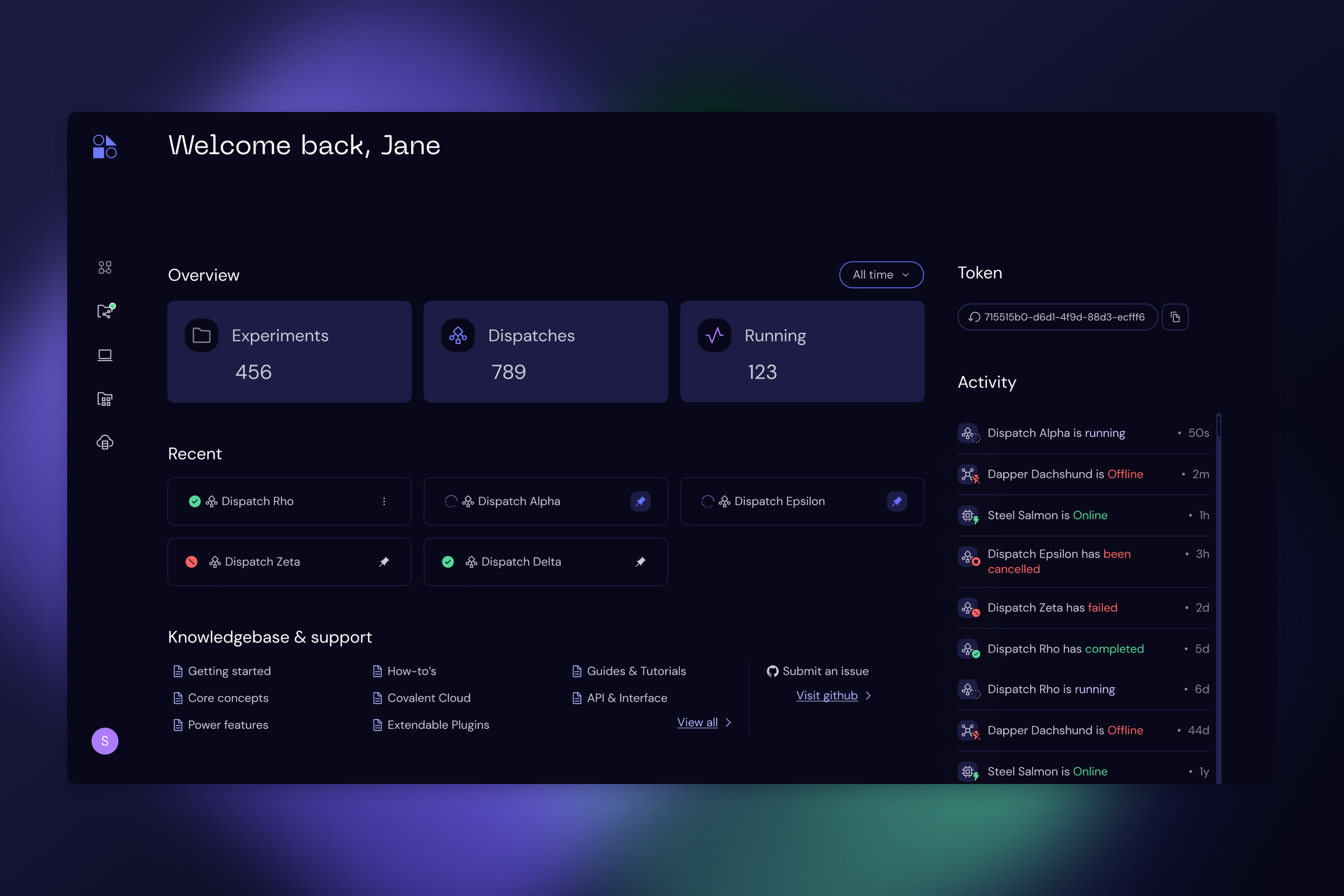Click the red cancelled status on Dispatch Zeta
This screenshot has height=896, width=1344.
tap(191, 562)
